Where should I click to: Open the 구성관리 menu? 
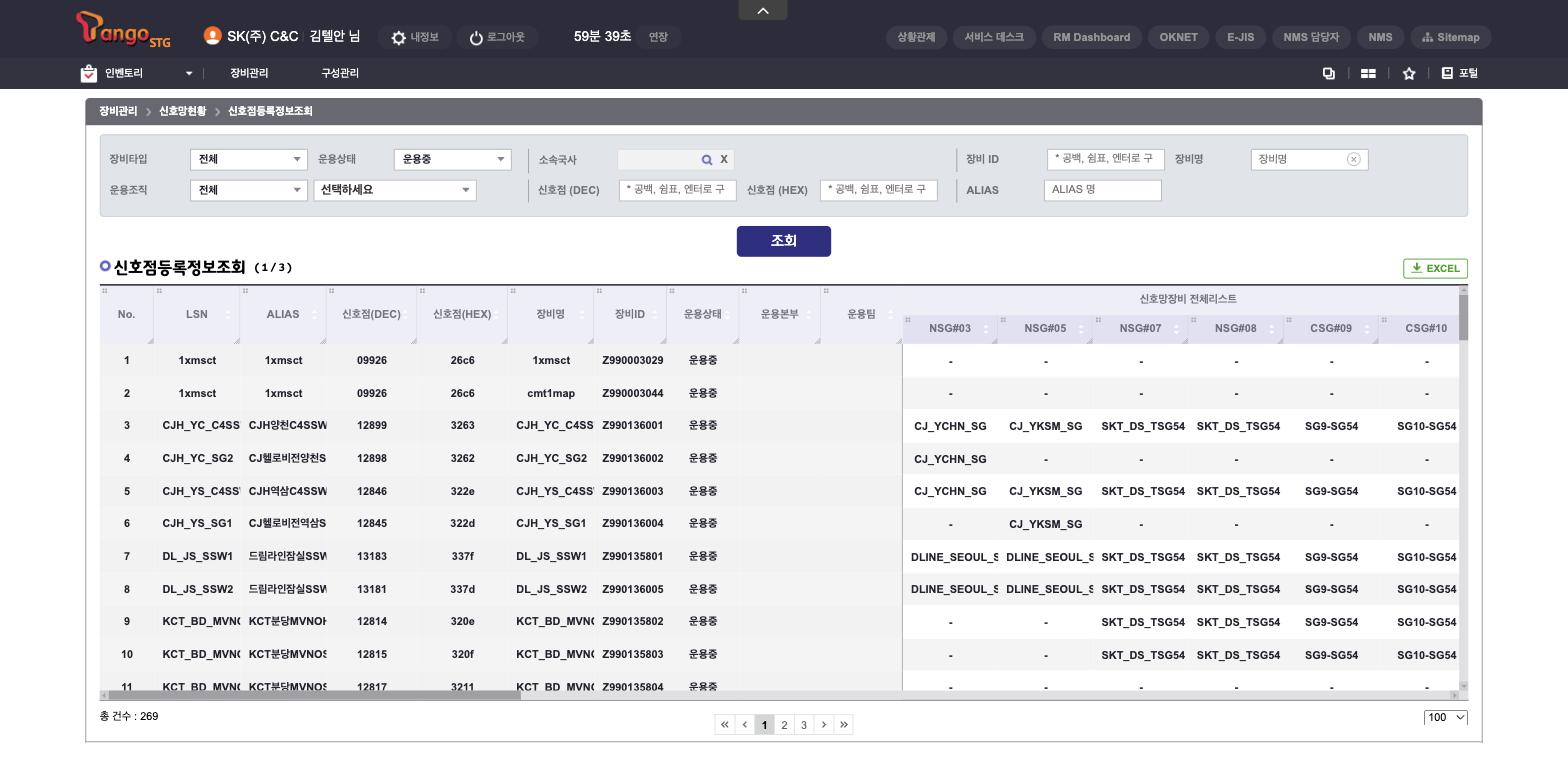[x=340, y=73]
